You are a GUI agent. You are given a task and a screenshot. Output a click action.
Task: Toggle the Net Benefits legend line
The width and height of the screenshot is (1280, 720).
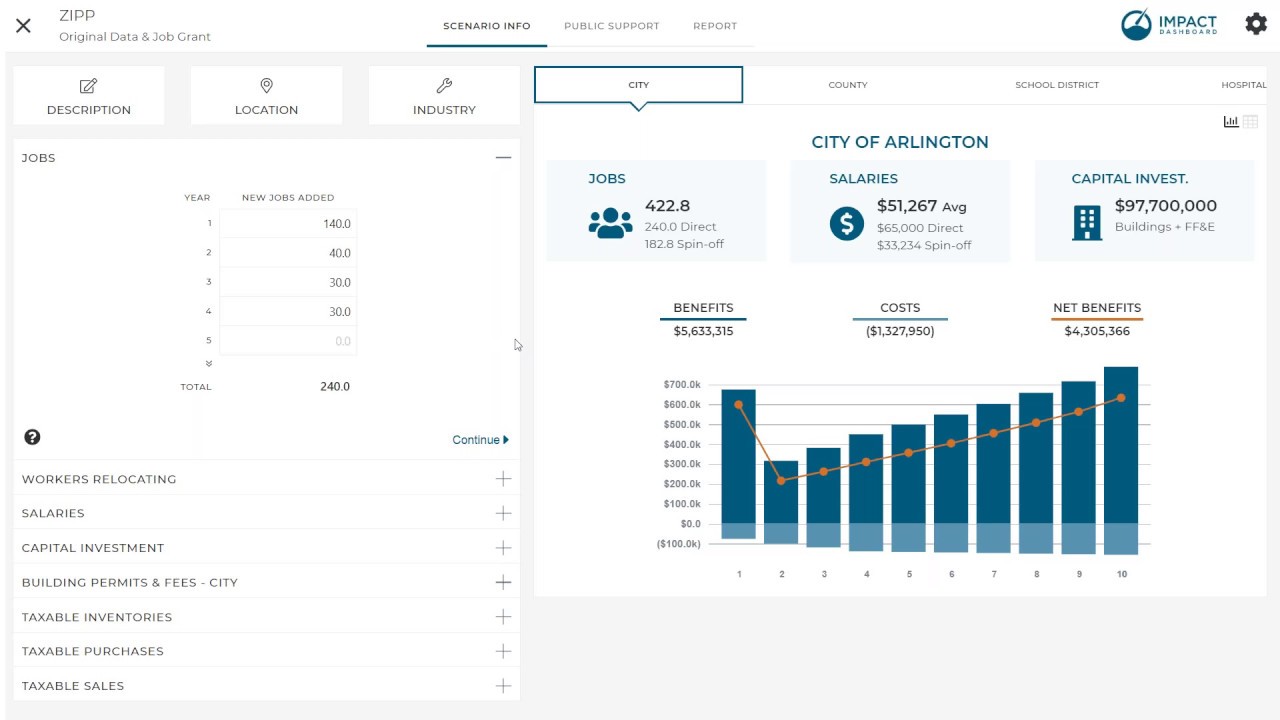click(x=1097, y=319)
